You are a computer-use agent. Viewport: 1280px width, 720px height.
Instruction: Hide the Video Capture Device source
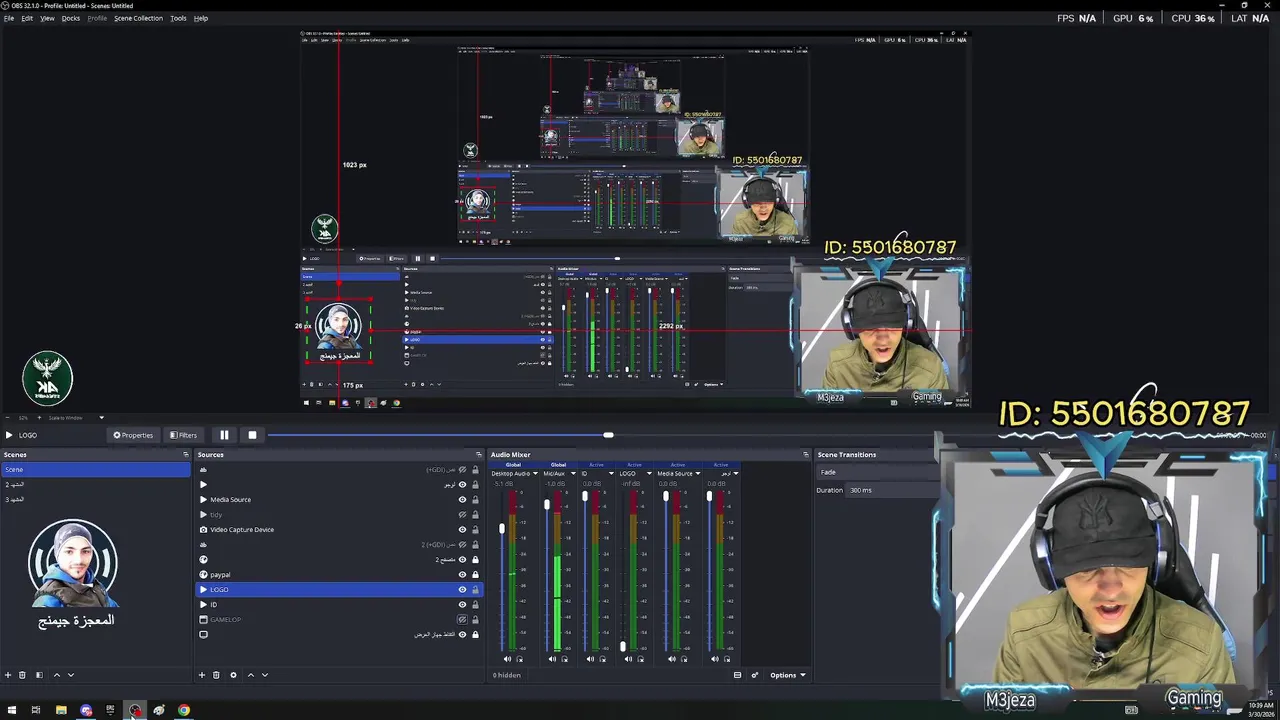[462, 530]
